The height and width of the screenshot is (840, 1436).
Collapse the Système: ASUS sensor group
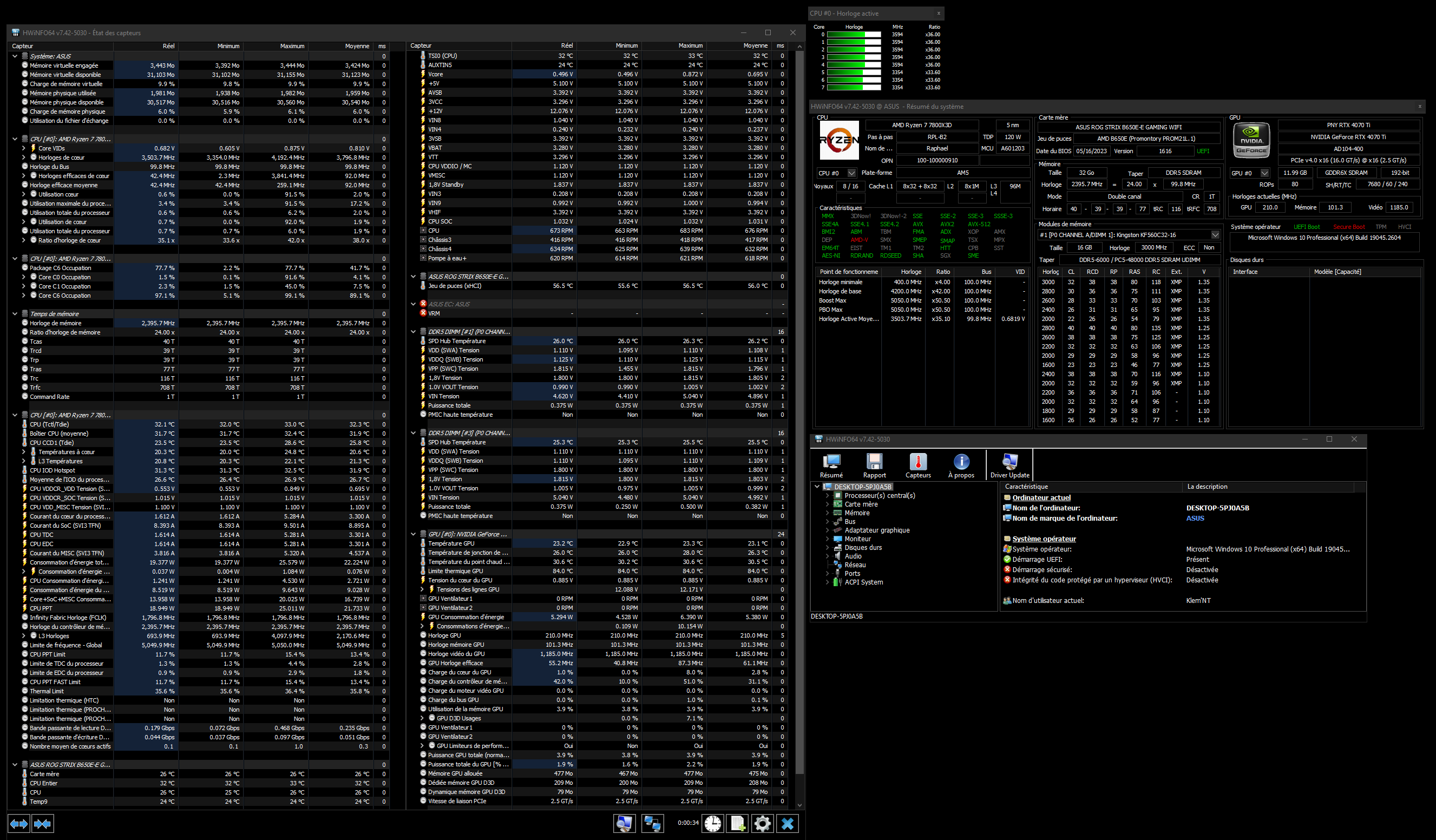click(x=15, y=56)
